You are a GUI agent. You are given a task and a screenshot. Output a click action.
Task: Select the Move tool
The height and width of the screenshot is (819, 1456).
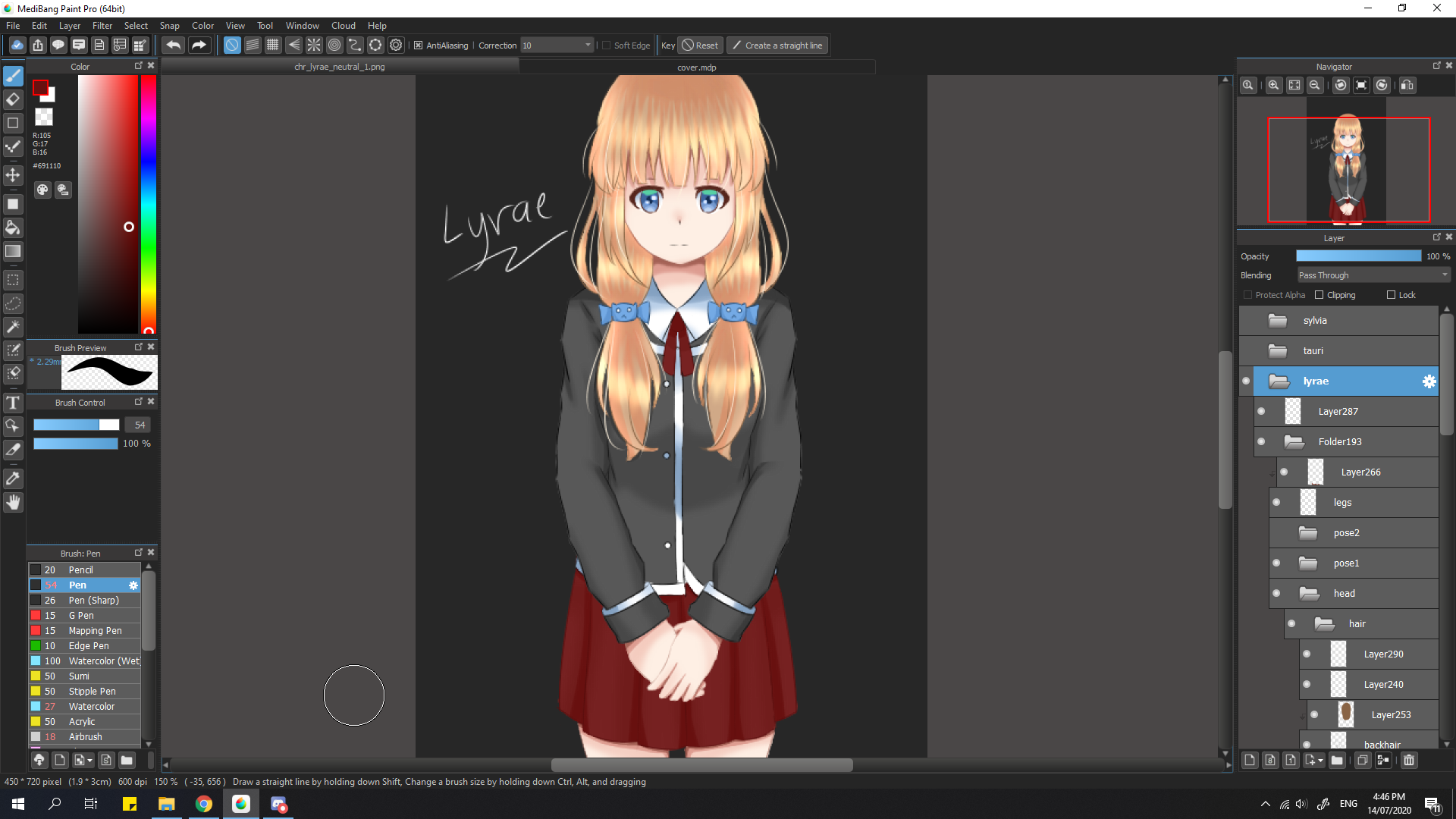(x=13, y=175)
